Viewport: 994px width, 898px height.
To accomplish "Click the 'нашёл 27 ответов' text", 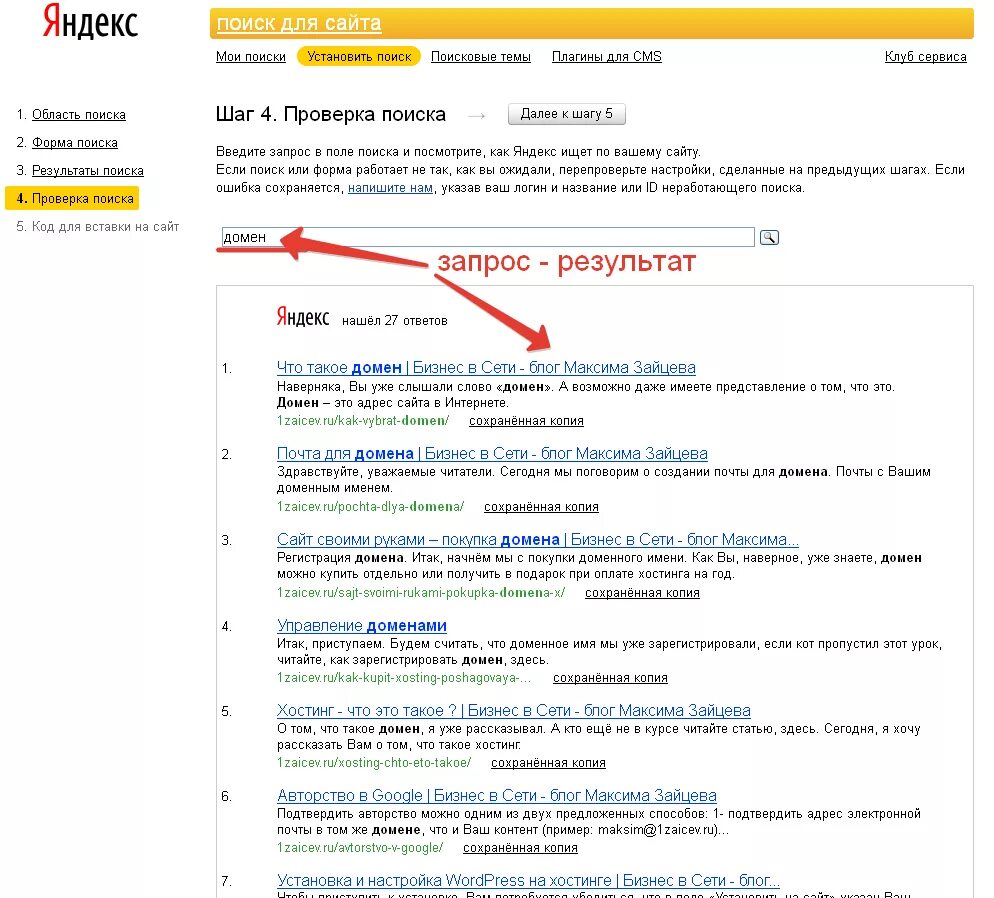I will point(394,321).
